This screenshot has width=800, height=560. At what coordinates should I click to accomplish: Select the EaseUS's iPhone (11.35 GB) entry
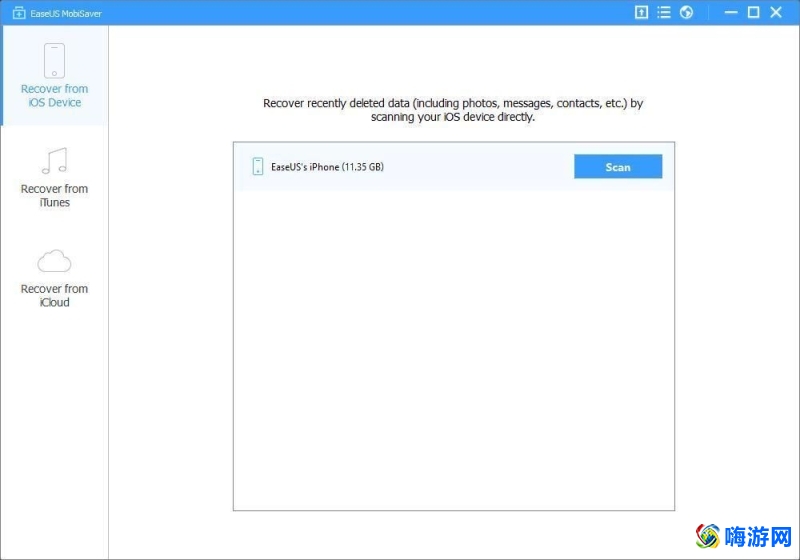pos(454,166)
